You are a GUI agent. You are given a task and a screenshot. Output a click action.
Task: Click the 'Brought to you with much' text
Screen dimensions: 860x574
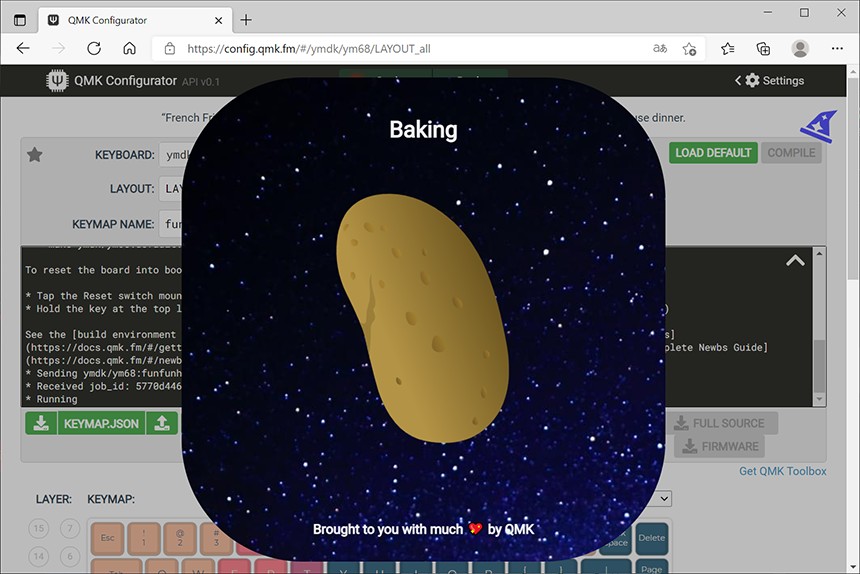[x=388, y=529]
